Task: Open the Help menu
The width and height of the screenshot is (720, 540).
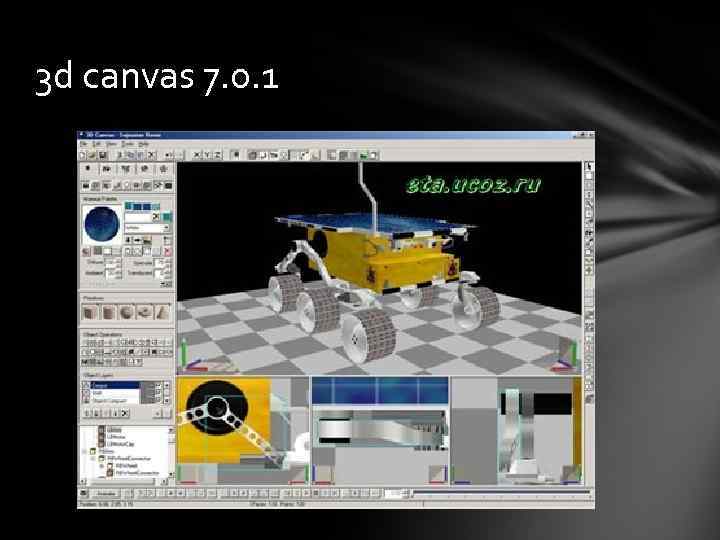Action: [143, 144]
